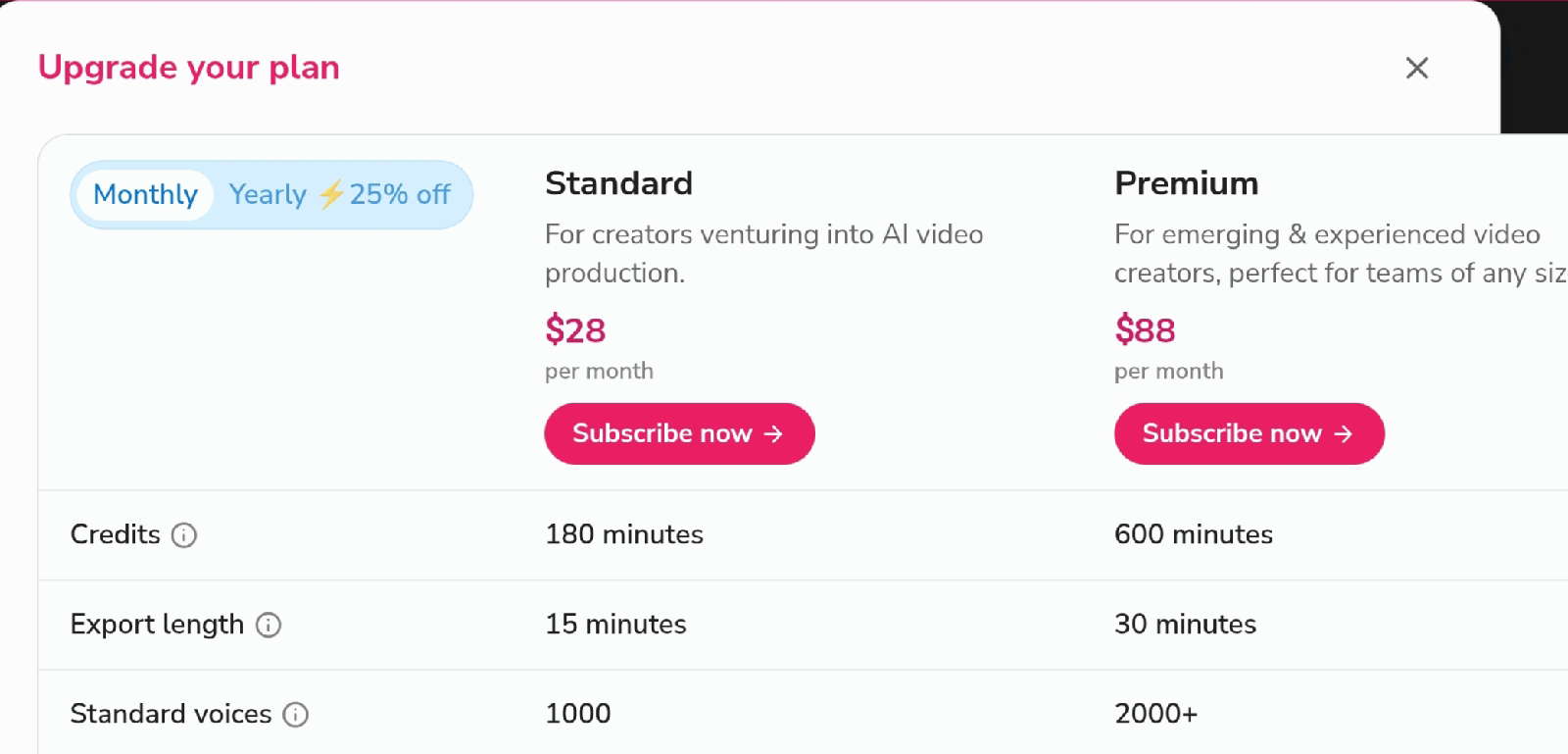Click the Credits row label

[x=115, y=534]
